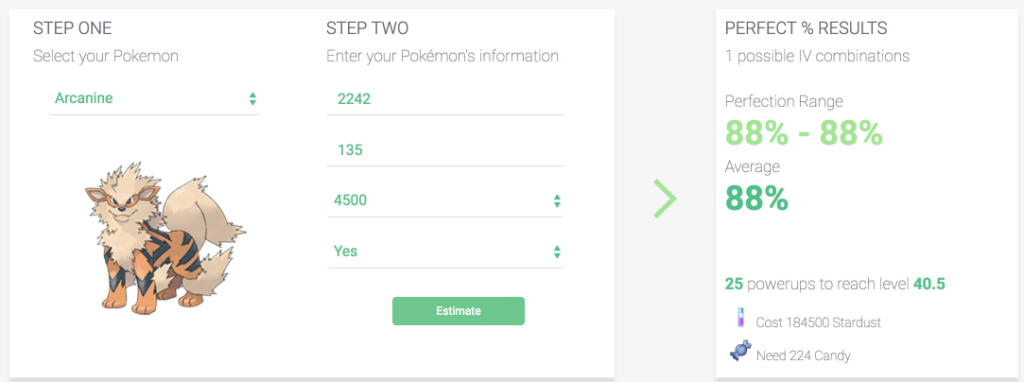Open the Yes powered-up dropdown
The height and width of the screenshot is (382, 1024).
pyautogui.click(x=445, y=251)
